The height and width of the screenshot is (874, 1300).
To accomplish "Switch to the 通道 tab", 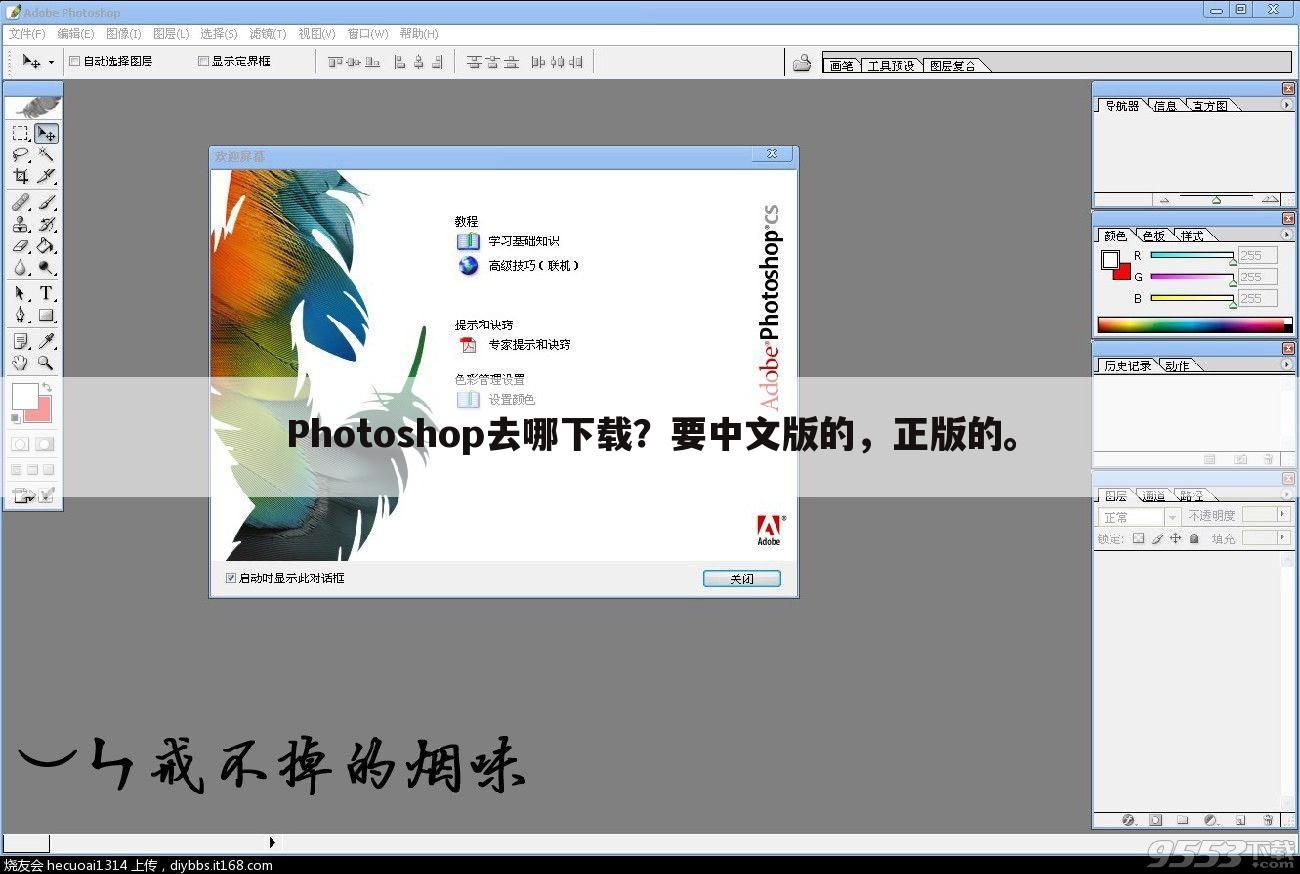I will tap(1153, 496).
